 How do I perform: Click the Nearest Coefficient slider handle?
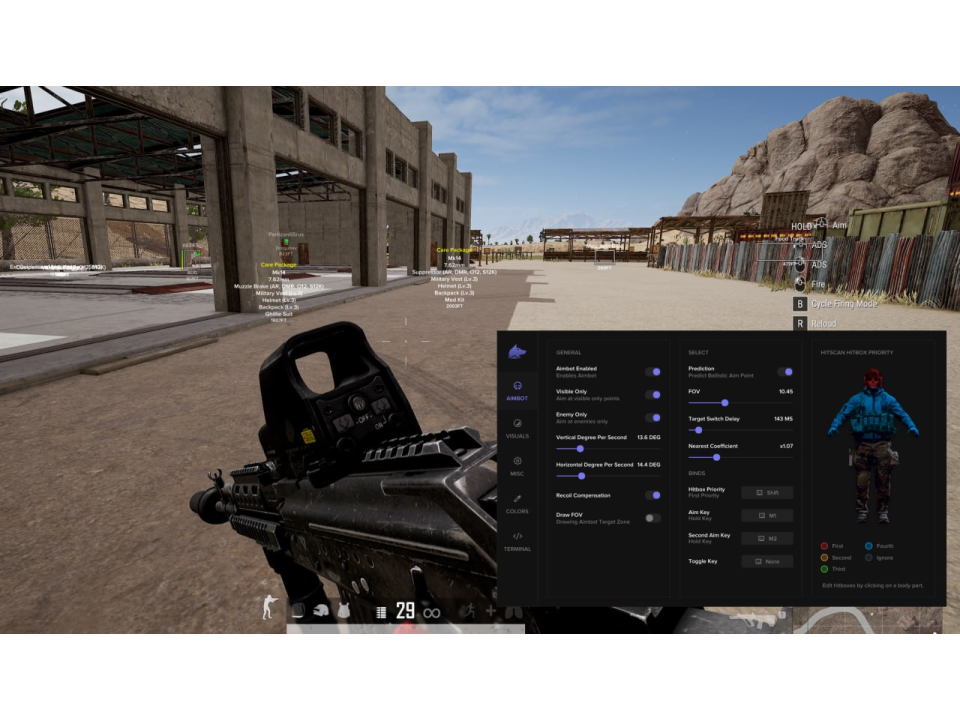click(716, 457)
